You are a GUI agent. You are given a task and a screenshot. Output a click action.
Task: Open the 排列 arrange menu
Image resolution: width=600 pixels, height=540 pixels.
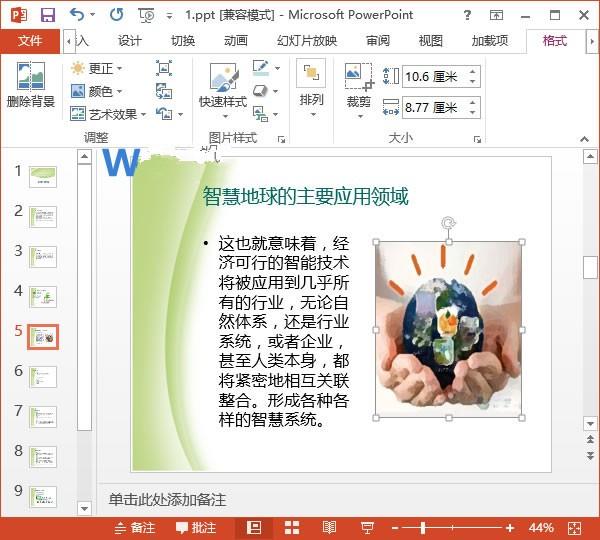coord(311,89)
